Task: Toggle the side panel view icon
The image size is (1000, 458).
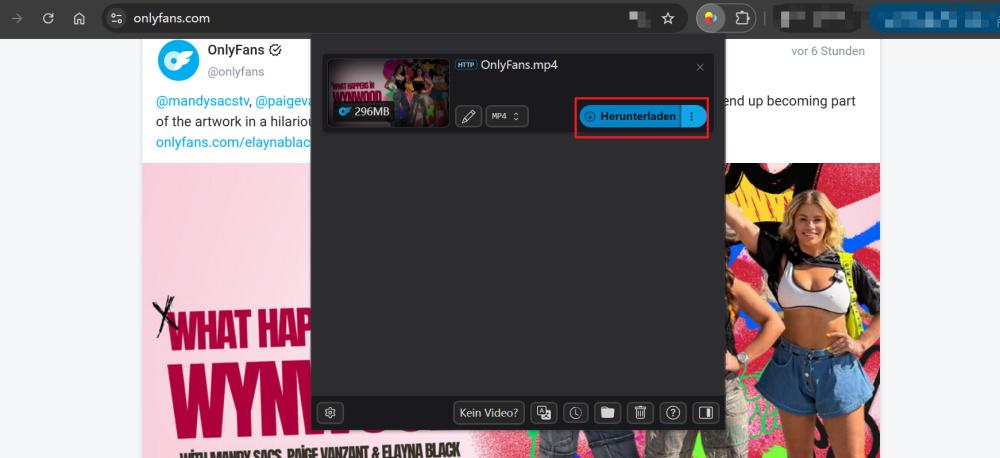Action: tap(705, 413)
